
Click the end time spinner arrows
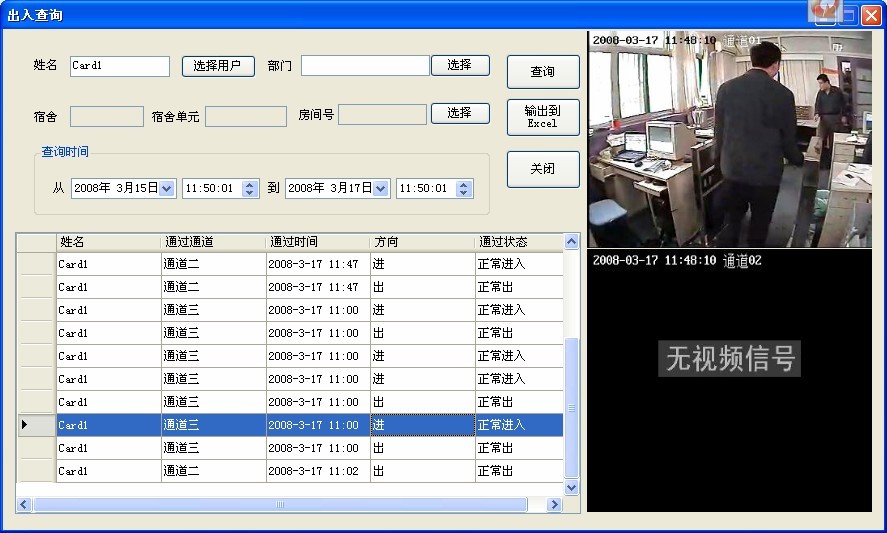(464, 188)
